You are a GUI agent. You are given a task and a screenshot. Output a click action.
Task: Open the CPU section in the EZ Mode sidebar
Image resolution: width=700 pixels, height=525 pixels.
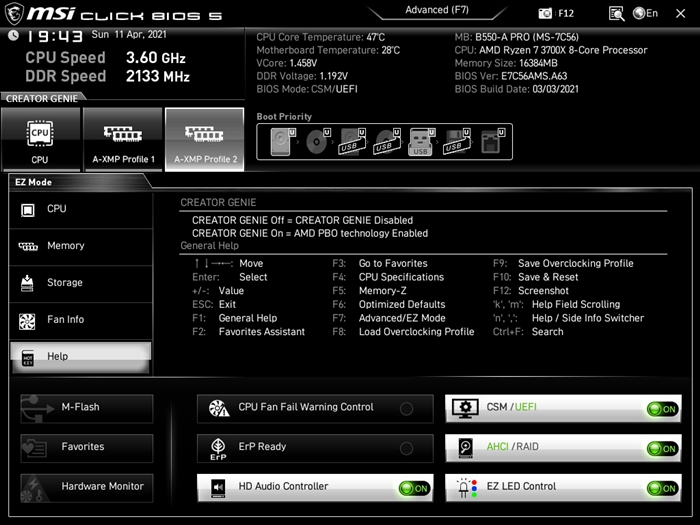click(81, 209)
